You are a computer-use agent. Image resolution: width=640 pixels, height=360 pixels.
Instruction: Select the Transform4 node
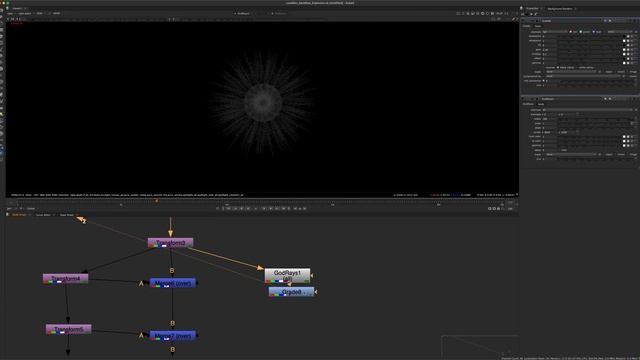(x=65, y=279)
